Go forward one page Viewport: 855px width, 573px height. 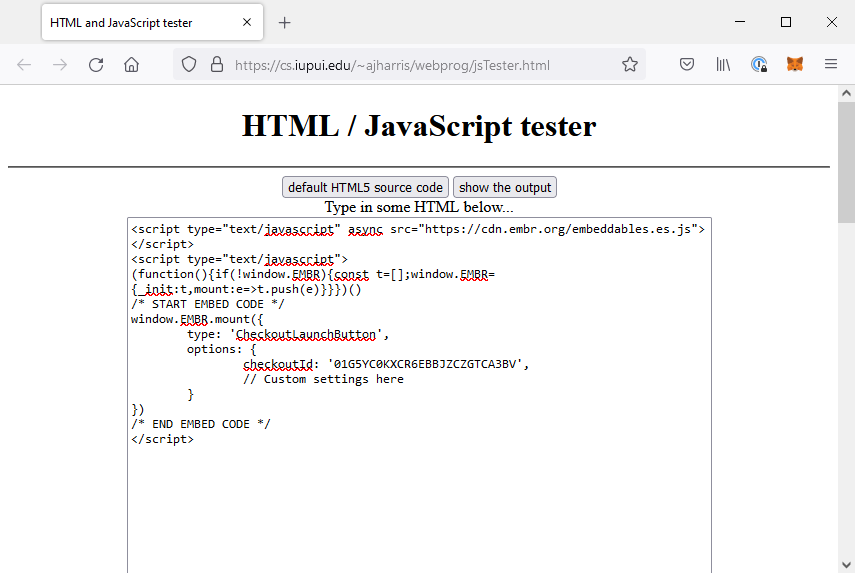60,65
